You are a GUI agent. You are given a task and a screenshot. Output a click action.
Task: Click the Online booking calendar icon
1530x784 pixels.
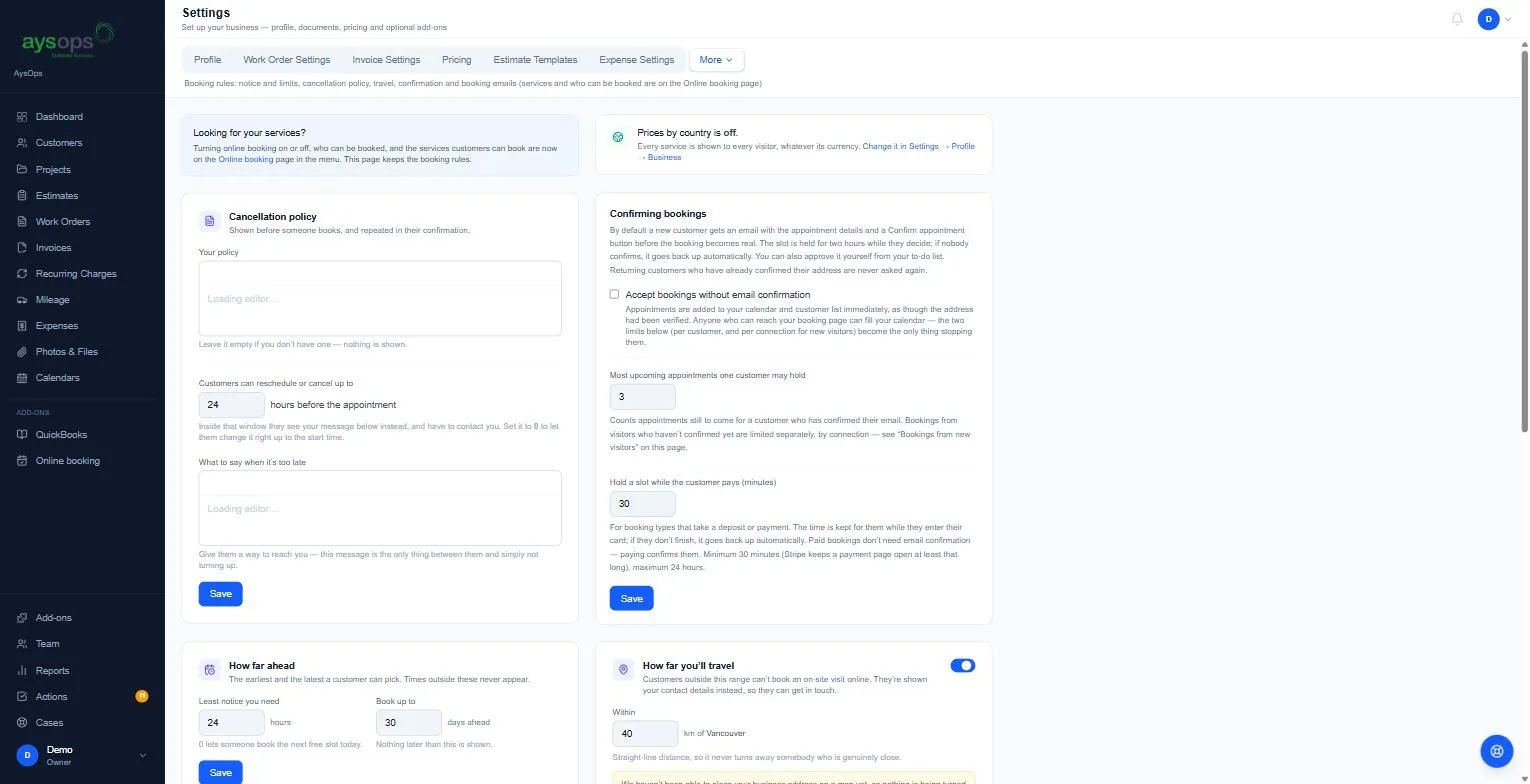click(x=22, y=460)
